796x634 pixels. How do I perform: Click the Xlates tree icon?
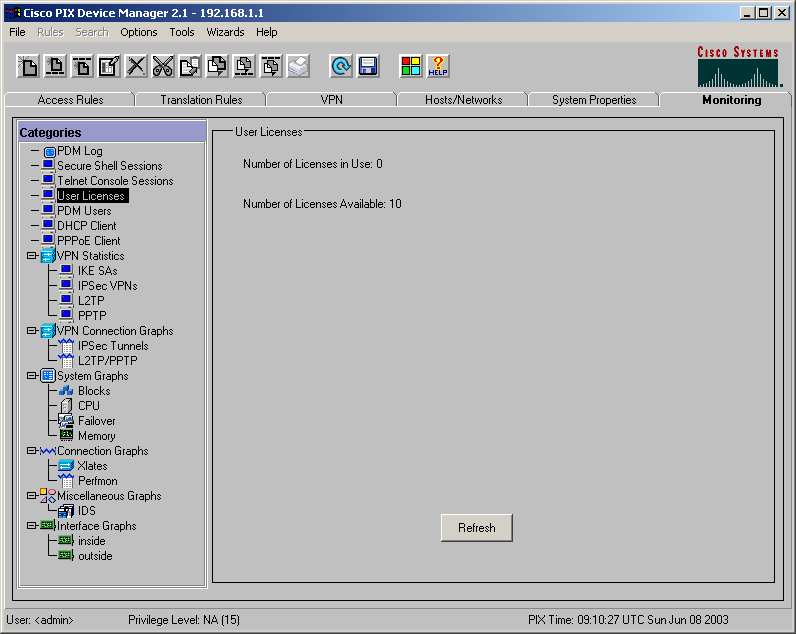66,465
